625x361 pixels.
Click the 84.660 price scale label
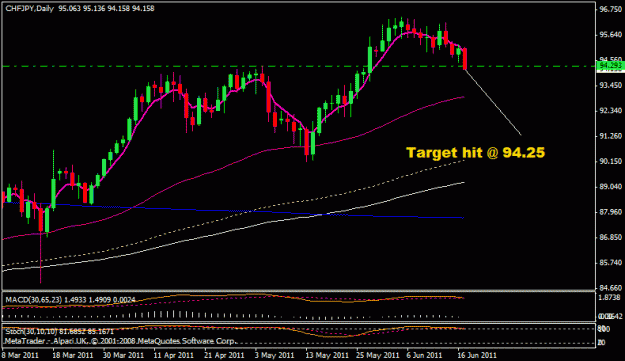pyautogui.click(x=611, y=288)
